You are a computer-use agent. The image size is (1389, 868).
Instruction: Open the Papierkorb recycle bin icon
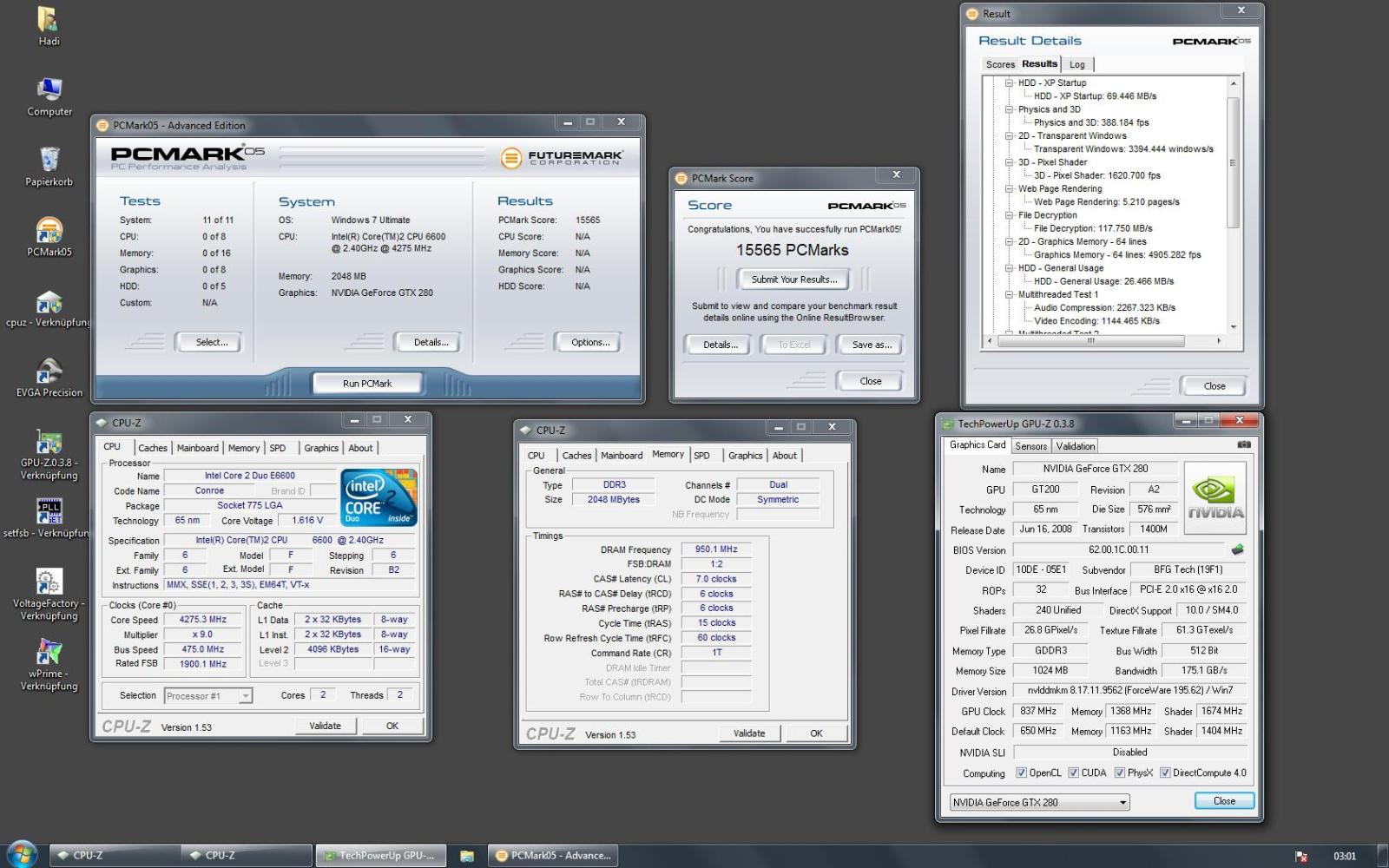click(49, 167)
